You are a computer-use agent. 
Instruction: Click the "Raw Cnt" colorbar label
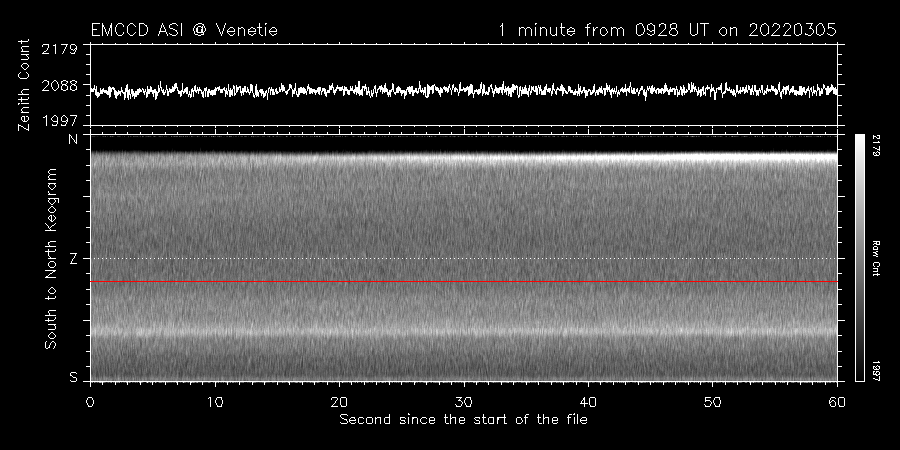pos(875,258)
